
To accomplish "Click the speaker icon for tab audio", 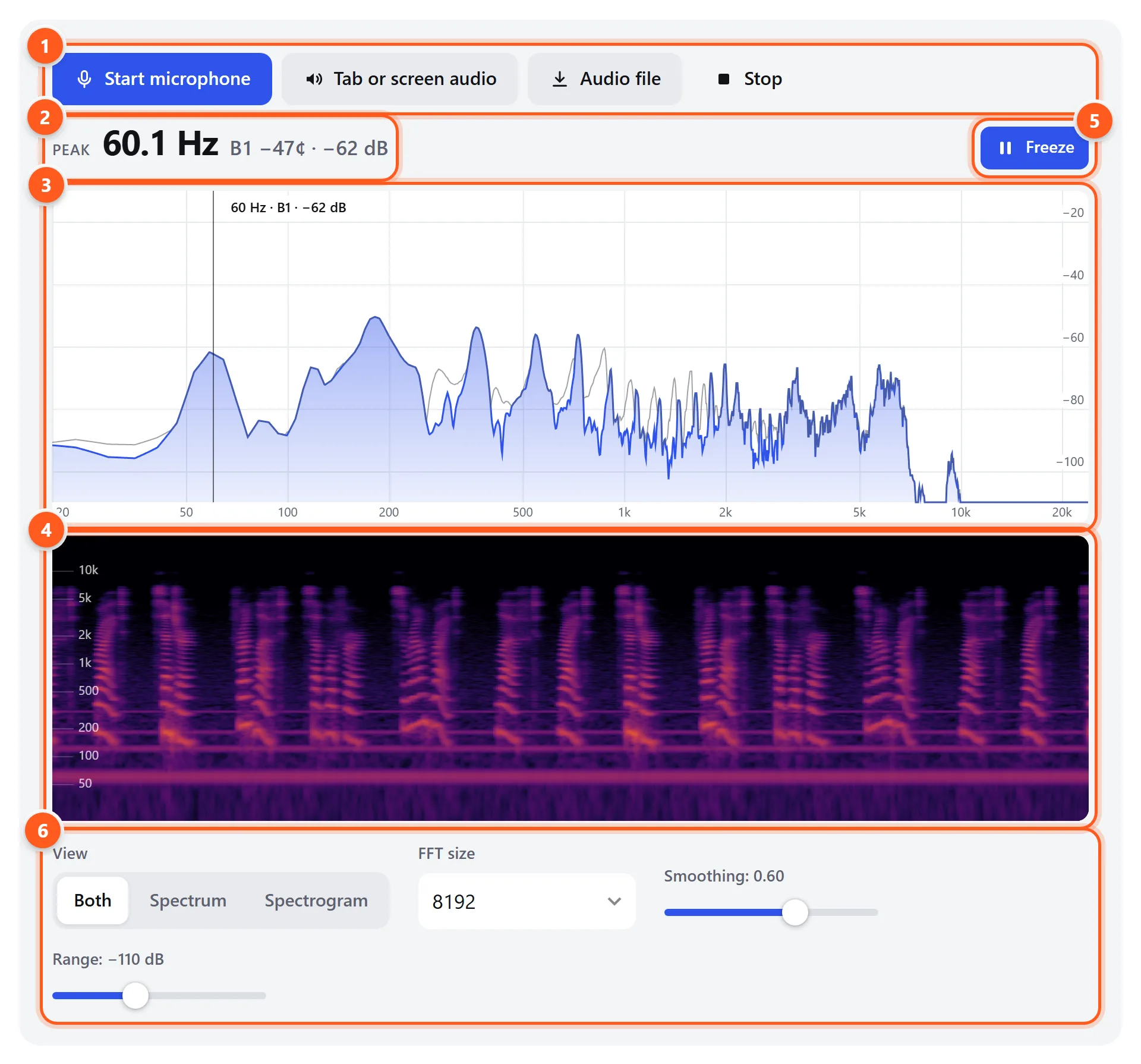I will tap(314, 79).
